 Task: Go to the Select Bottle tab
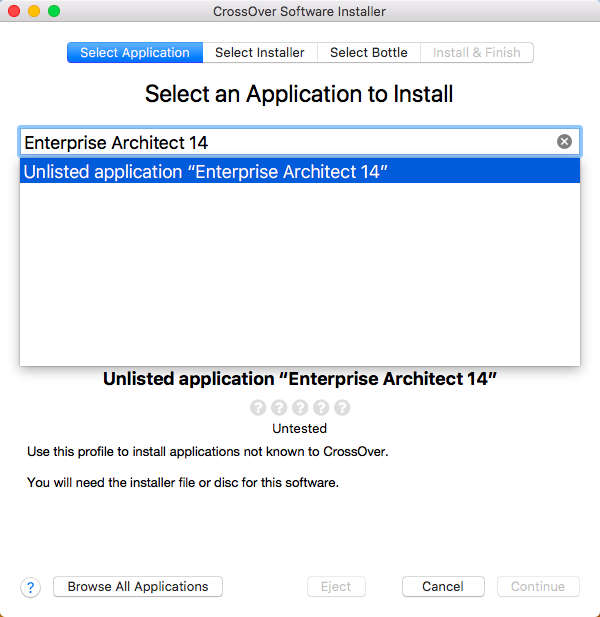tap(369, 53)
